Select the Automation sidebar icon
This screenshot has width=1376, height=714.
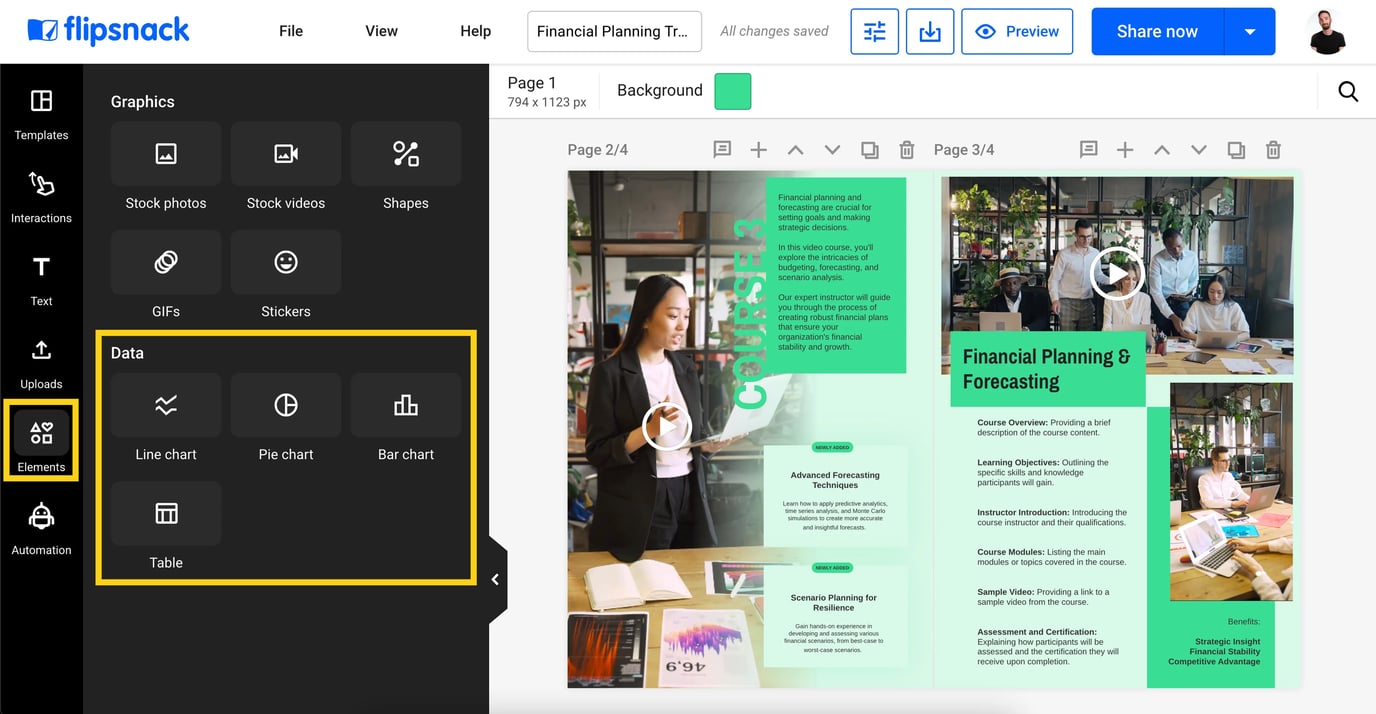(x=41, y=528)
